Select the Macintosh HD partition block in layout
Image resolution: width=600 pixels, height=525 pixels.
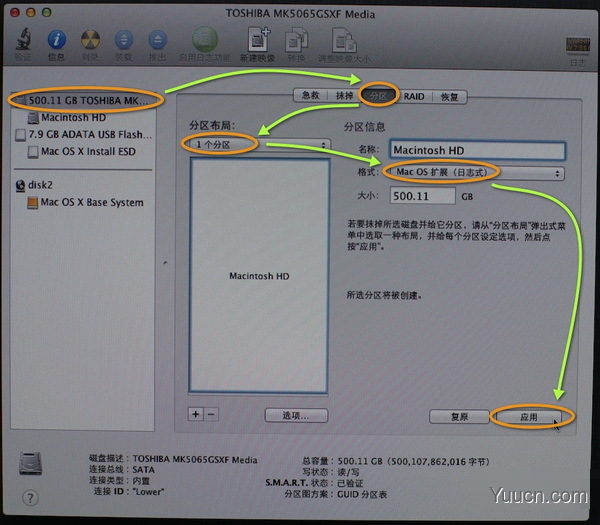(x=259, y=276)
